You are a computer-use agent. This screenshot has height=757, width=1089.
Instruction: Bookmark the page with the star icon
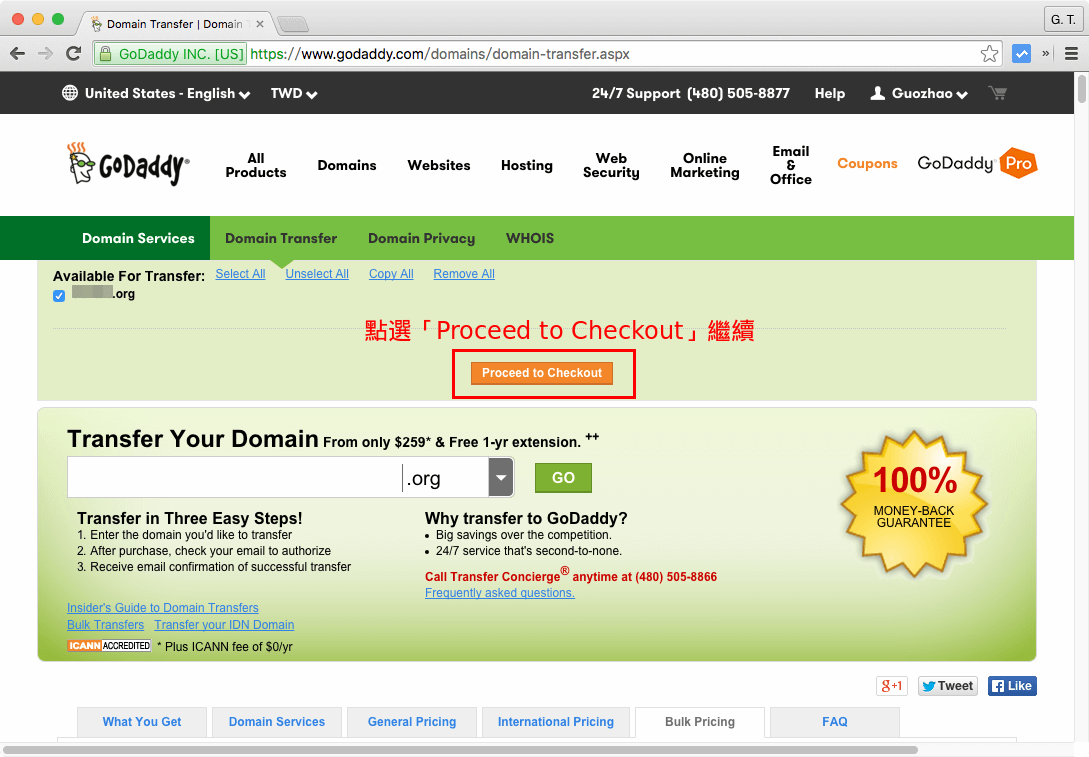click(989, 54)
